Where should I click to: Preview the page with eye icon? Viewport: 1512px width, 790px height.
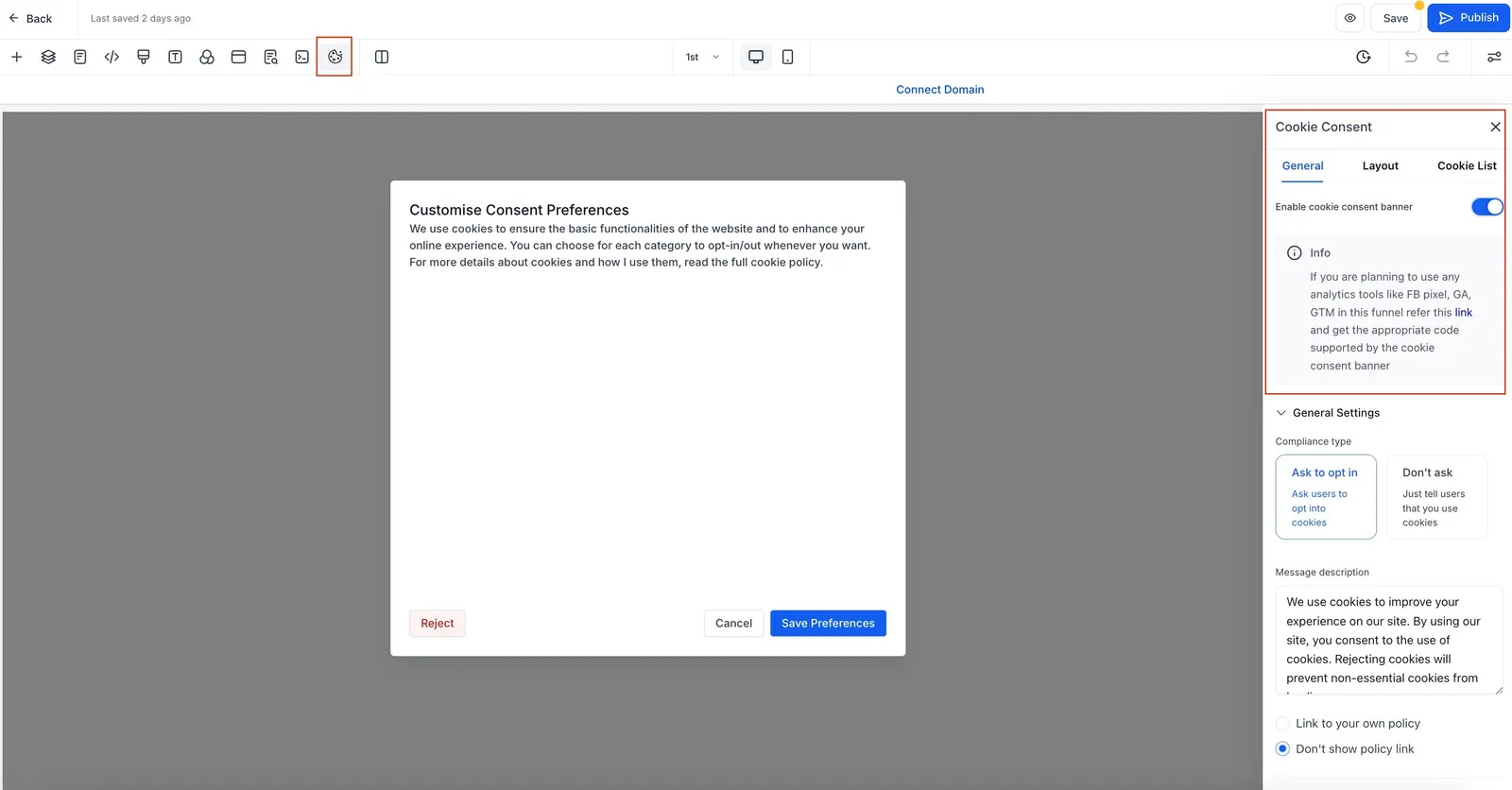coord(1349,18)
